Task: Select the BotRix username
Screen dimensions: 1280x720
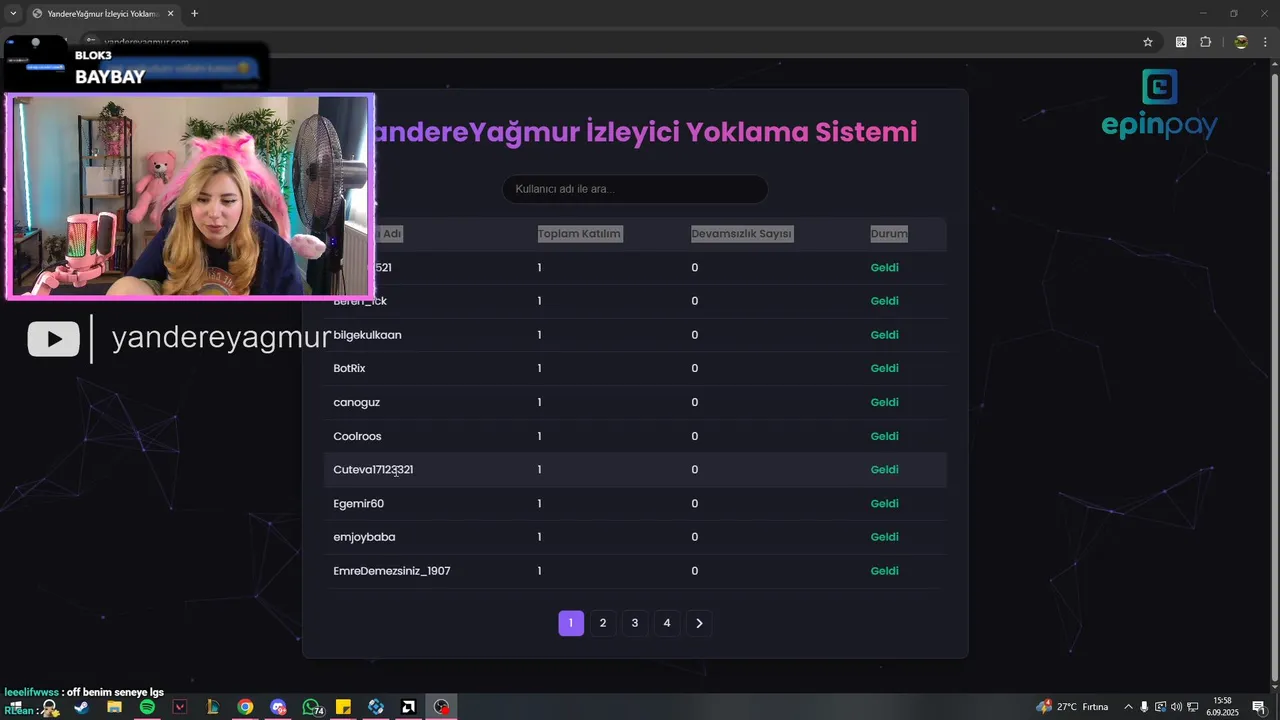Action: (349, 368)
